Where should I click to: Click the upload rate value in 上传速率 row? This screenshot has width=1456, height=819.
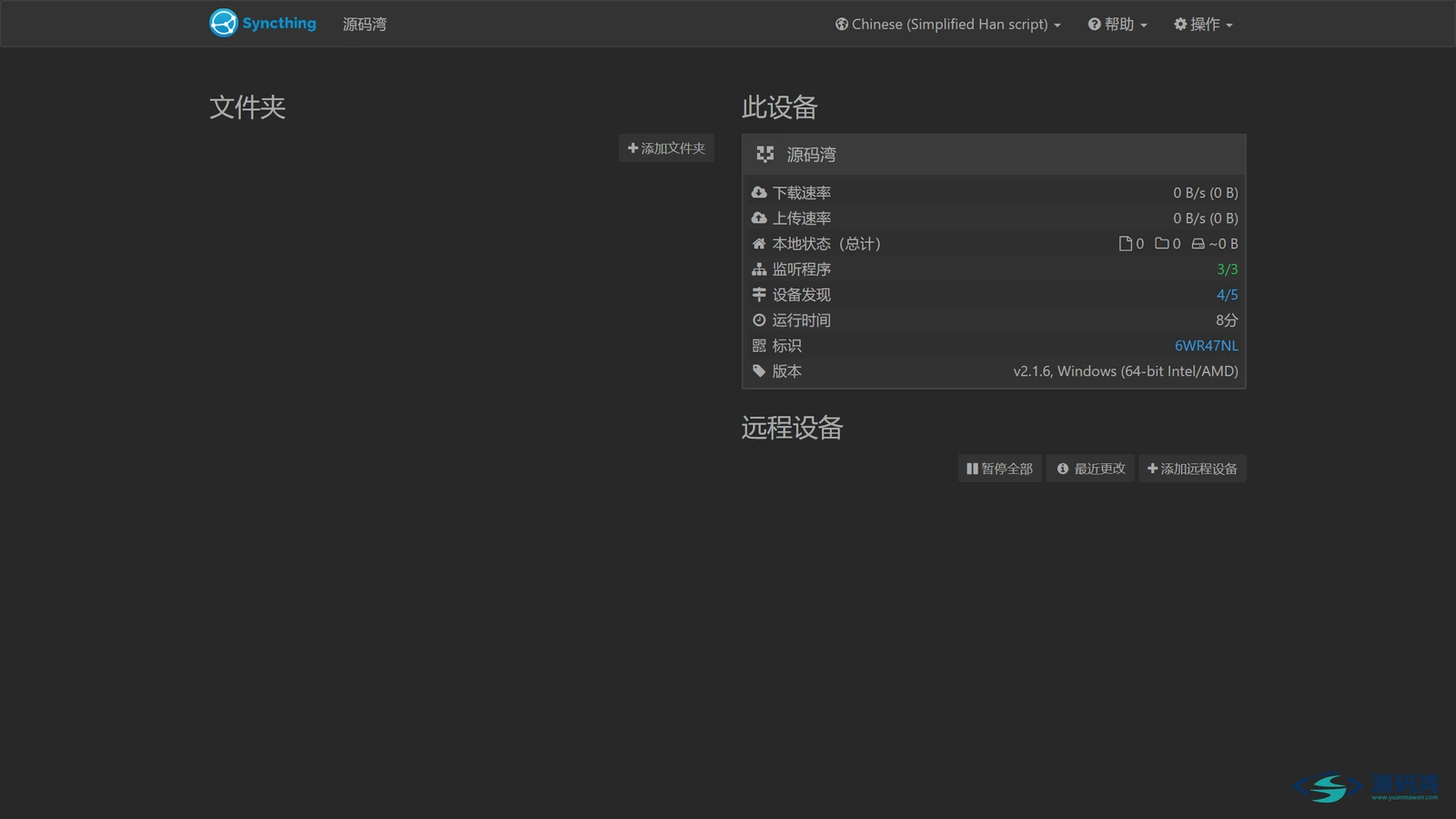click(1205, 218)
